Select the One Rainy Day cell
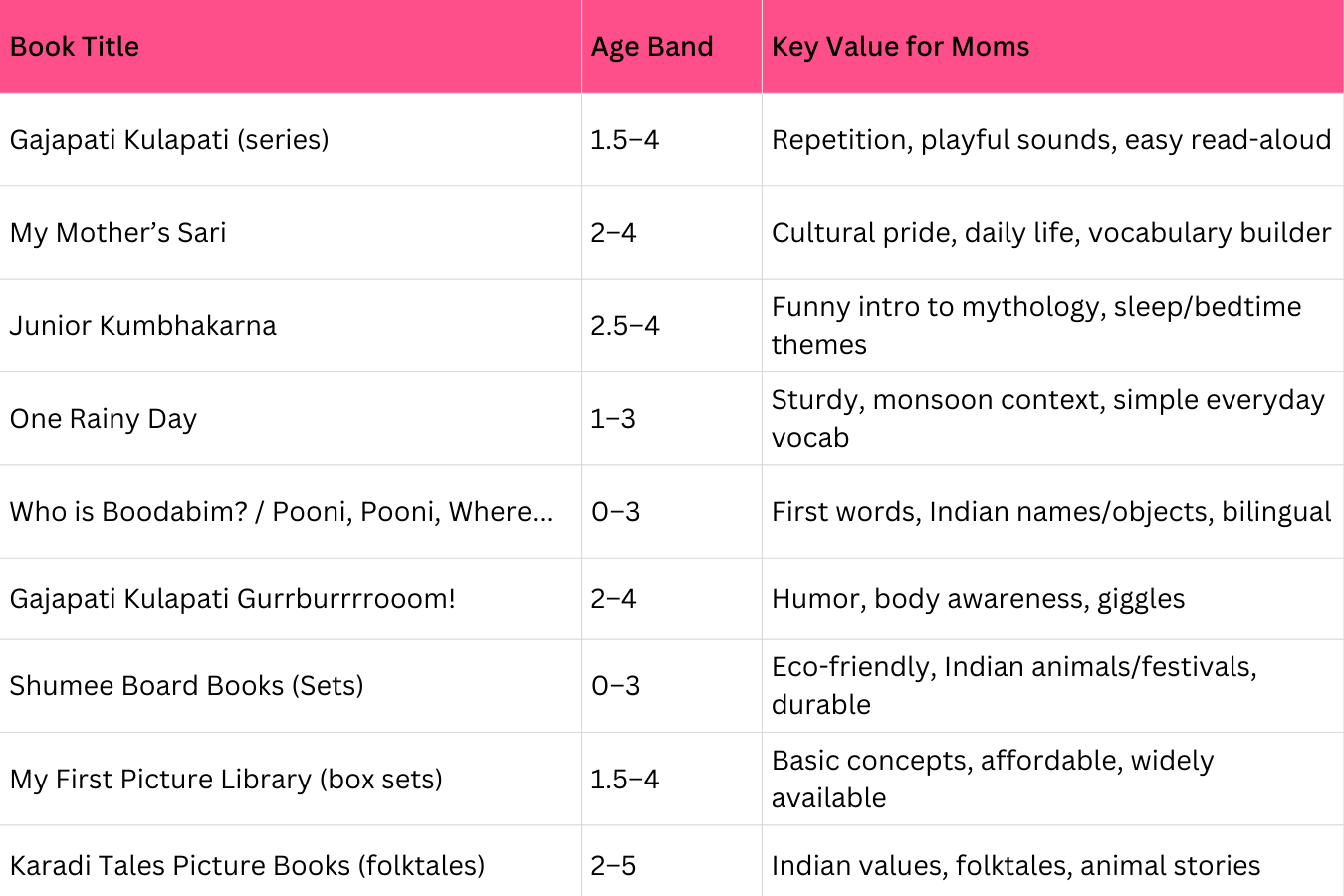Screen dimensions: 1344x896 [x=104, y=419]
